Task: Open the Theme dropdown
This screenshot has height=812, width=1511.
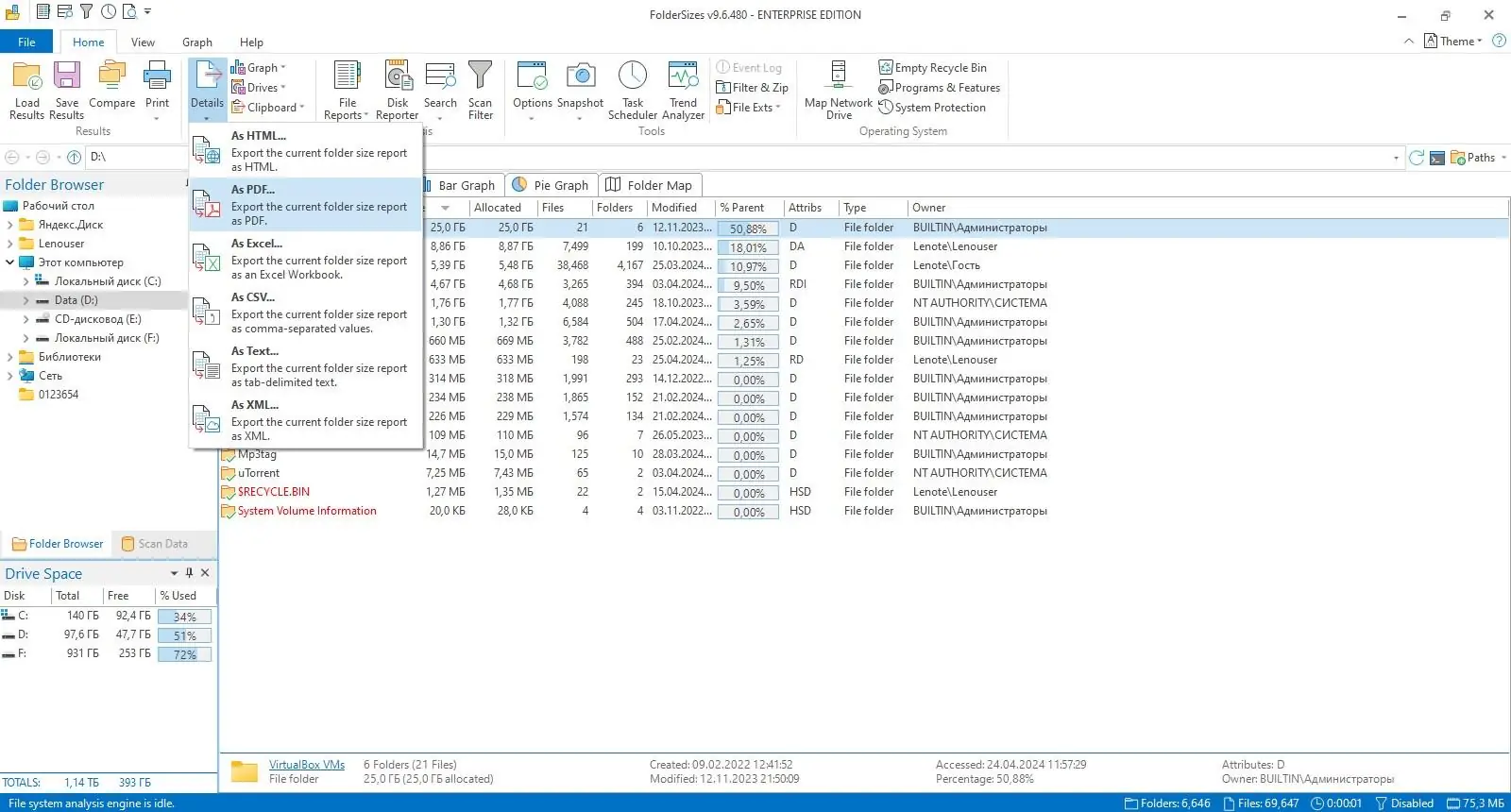Action: coord(1453,42)
